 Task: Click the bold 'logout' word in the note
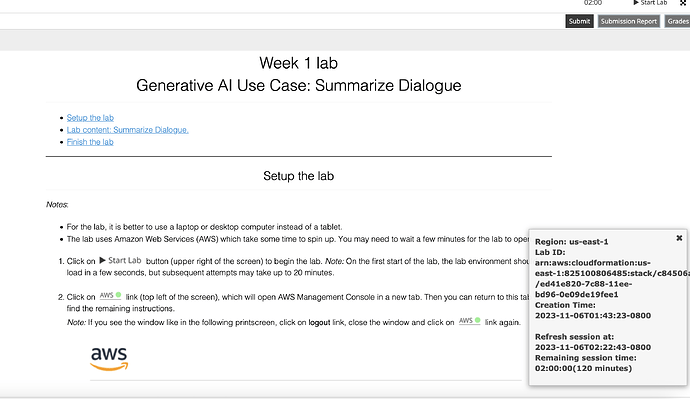tap(319, 322)
